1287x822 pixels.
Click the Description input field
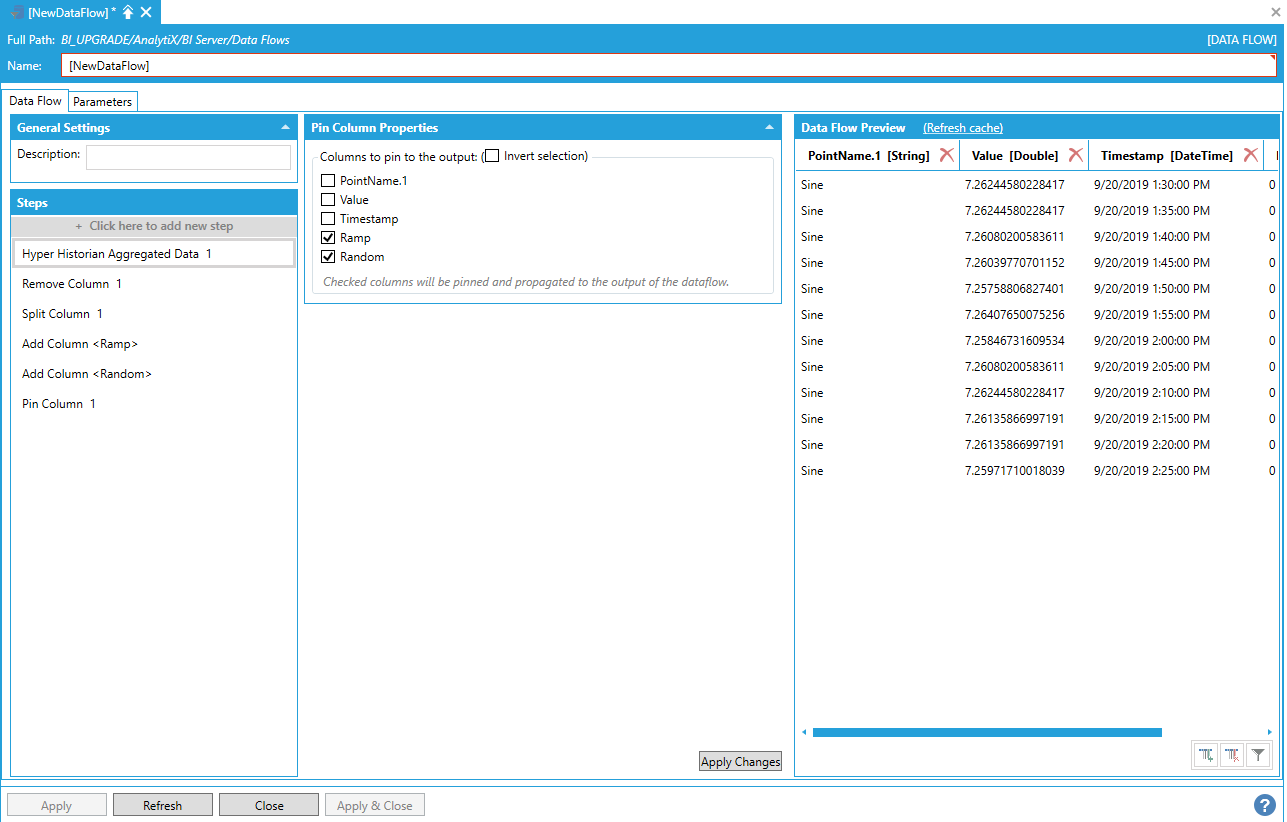click(188, 158)
